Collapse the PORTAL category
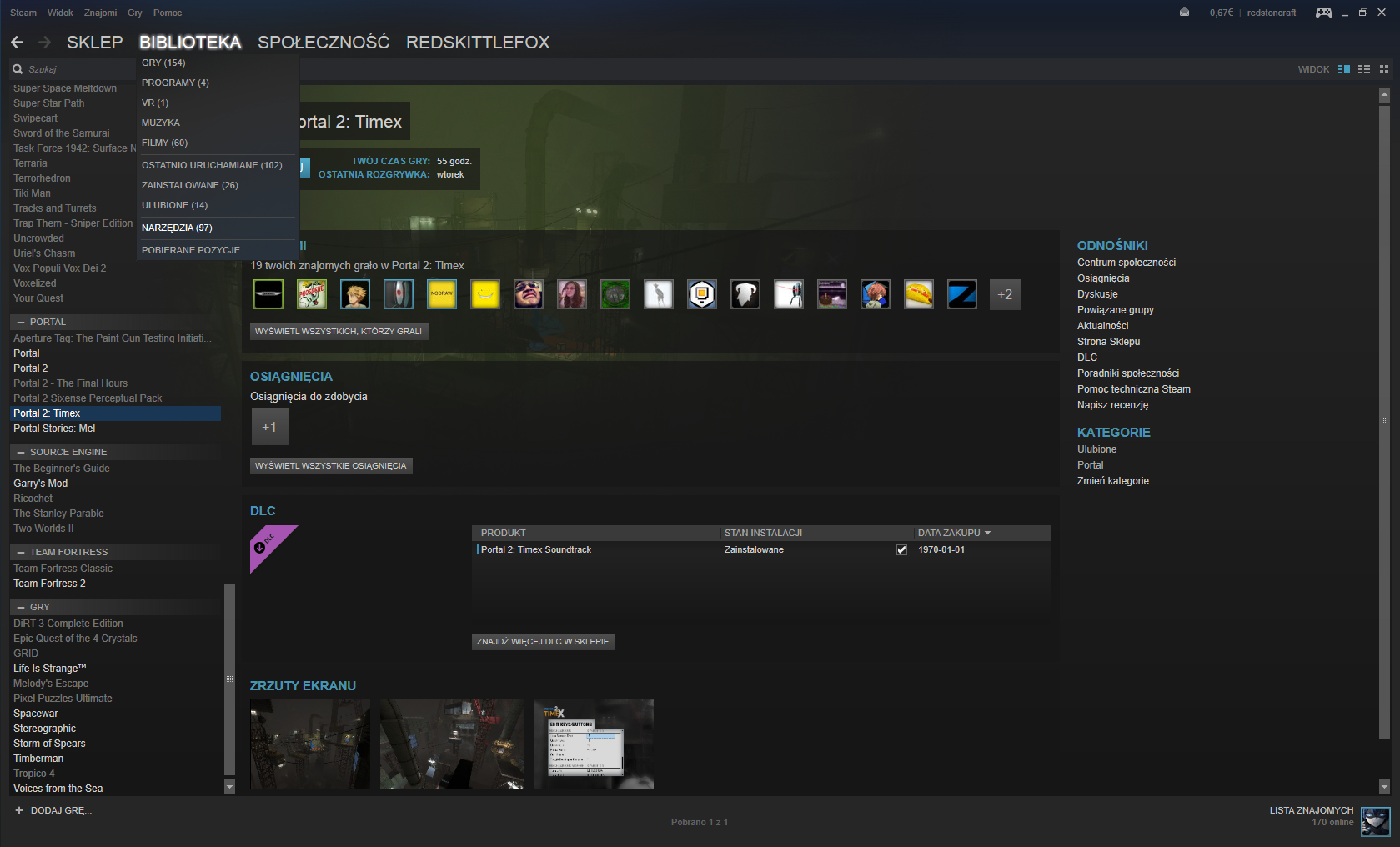 tap(21, 322)
